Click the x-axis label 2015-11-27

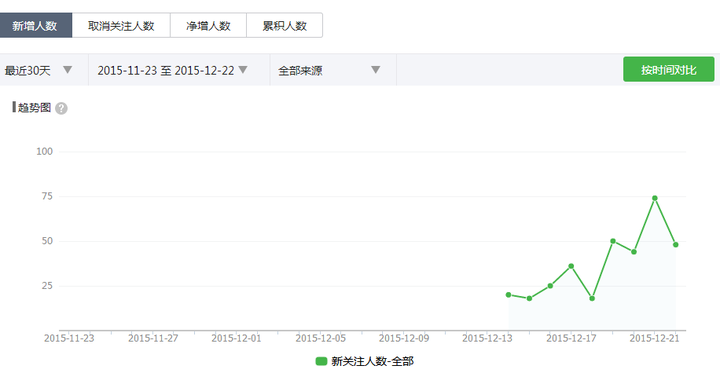tap(153, 338)
